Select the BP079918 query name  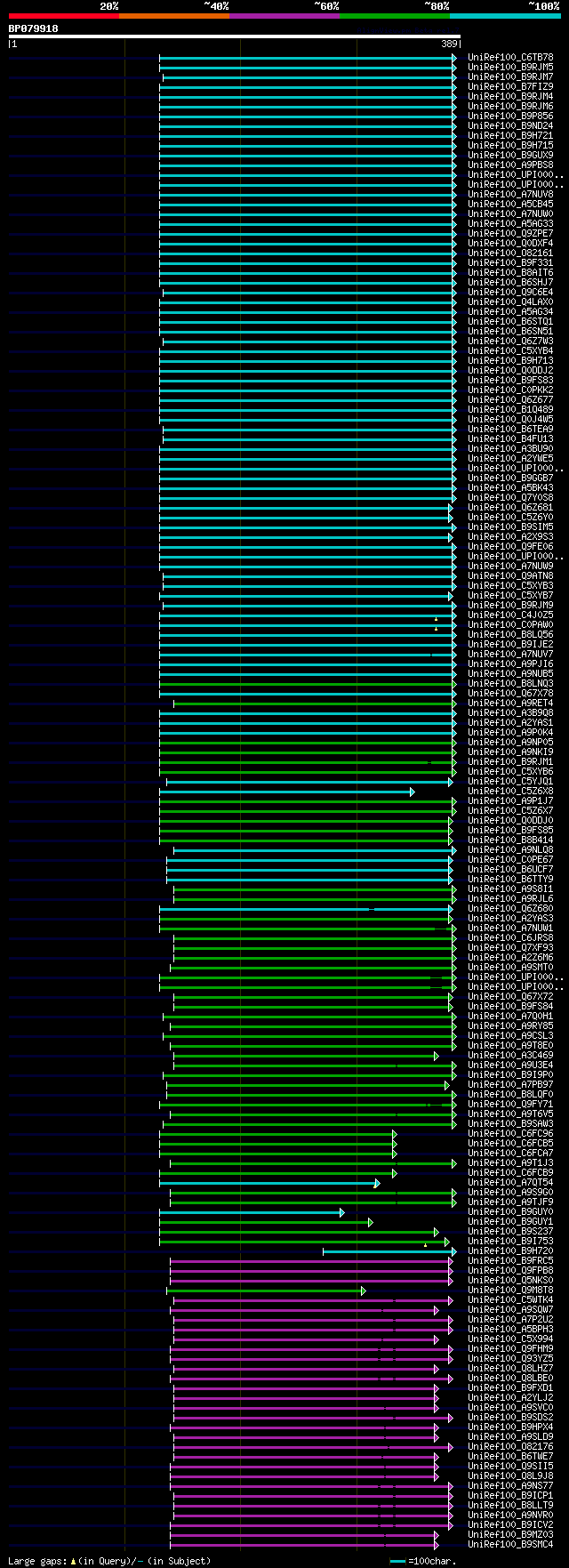34,28
